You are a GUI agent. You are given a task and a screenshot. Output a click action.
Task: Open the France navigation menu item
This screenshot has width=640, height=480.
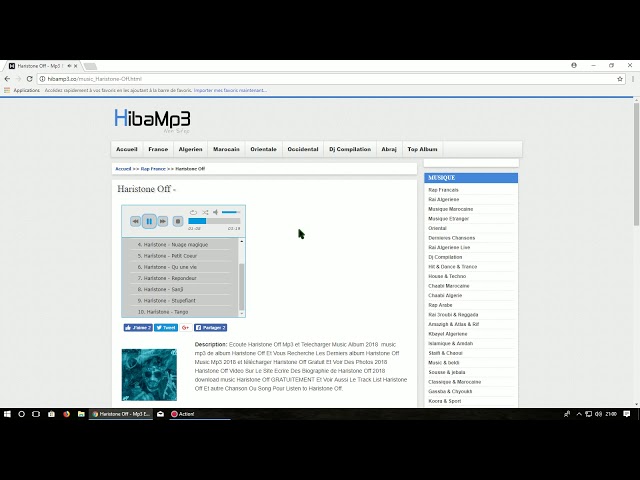point(158,149)
